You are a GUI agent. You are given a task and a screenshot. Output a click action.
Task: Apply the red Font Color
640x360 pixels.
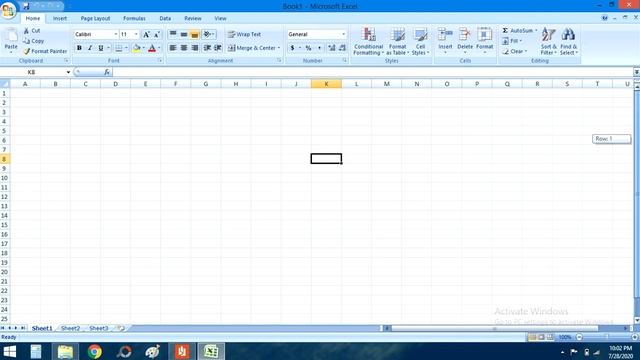152,48
